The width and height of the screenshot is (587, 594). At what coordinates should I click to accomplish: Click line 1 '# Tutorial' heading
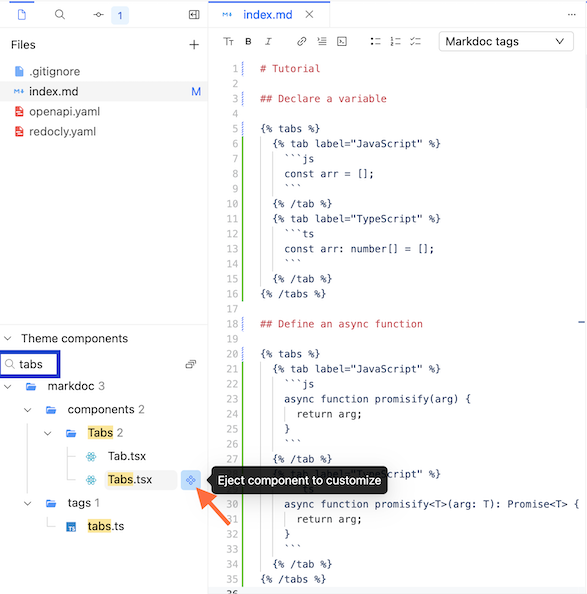290,69
